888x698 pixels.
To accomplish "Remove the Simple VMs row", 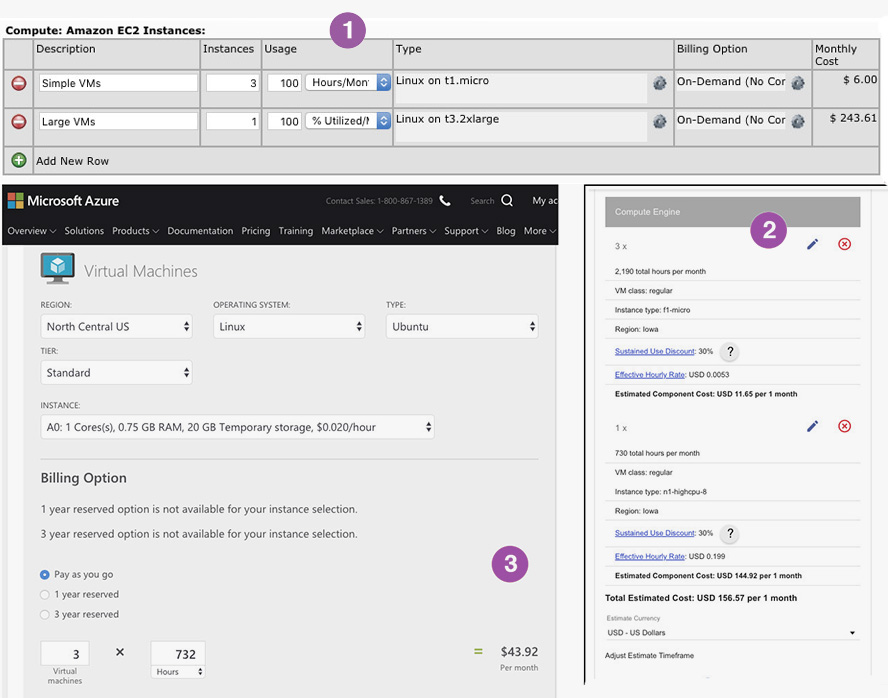I will [19, 83].
